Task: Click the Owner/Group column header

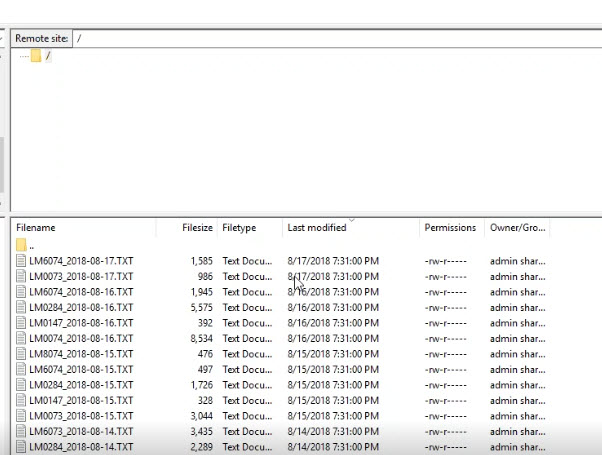Action: pyautogui.click(x=518, y=228)
